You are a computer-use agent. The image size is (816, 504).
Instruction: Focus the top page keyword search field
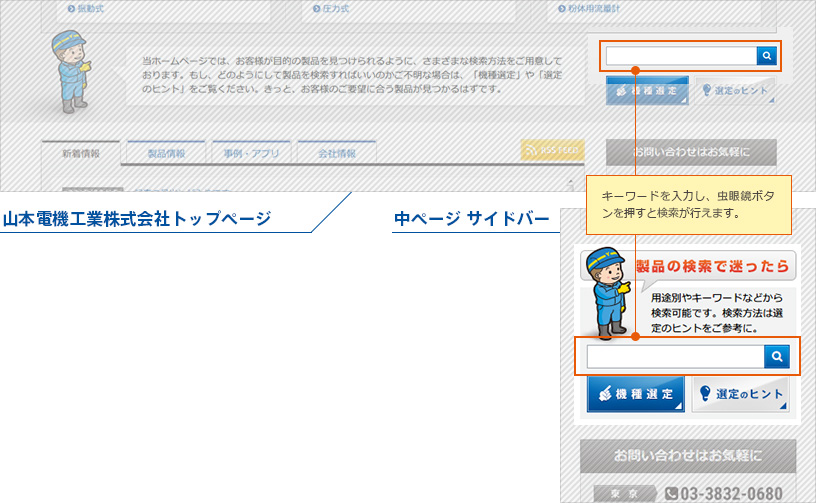(x=681, y=56)
